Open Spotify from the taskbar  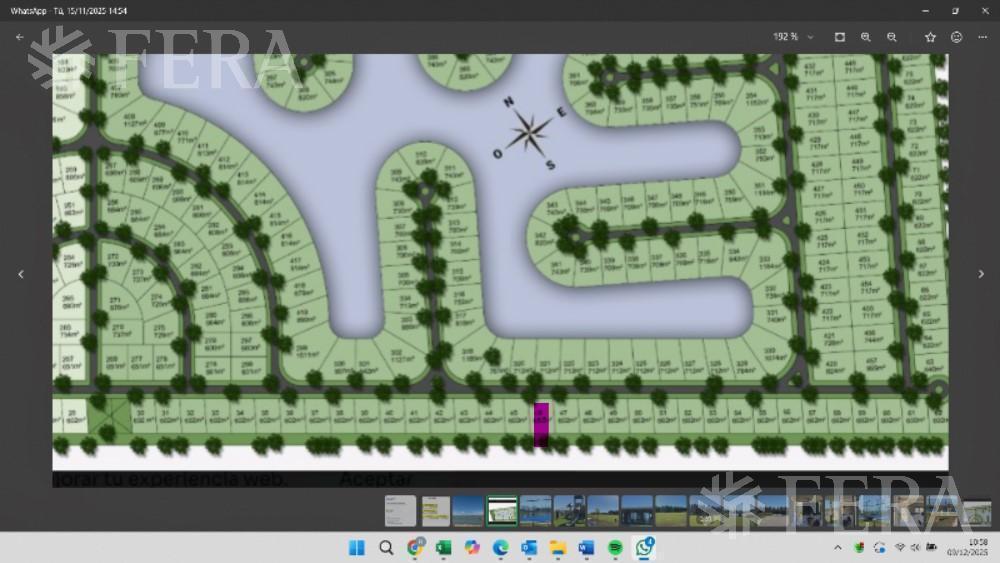(x=615, y=548)
